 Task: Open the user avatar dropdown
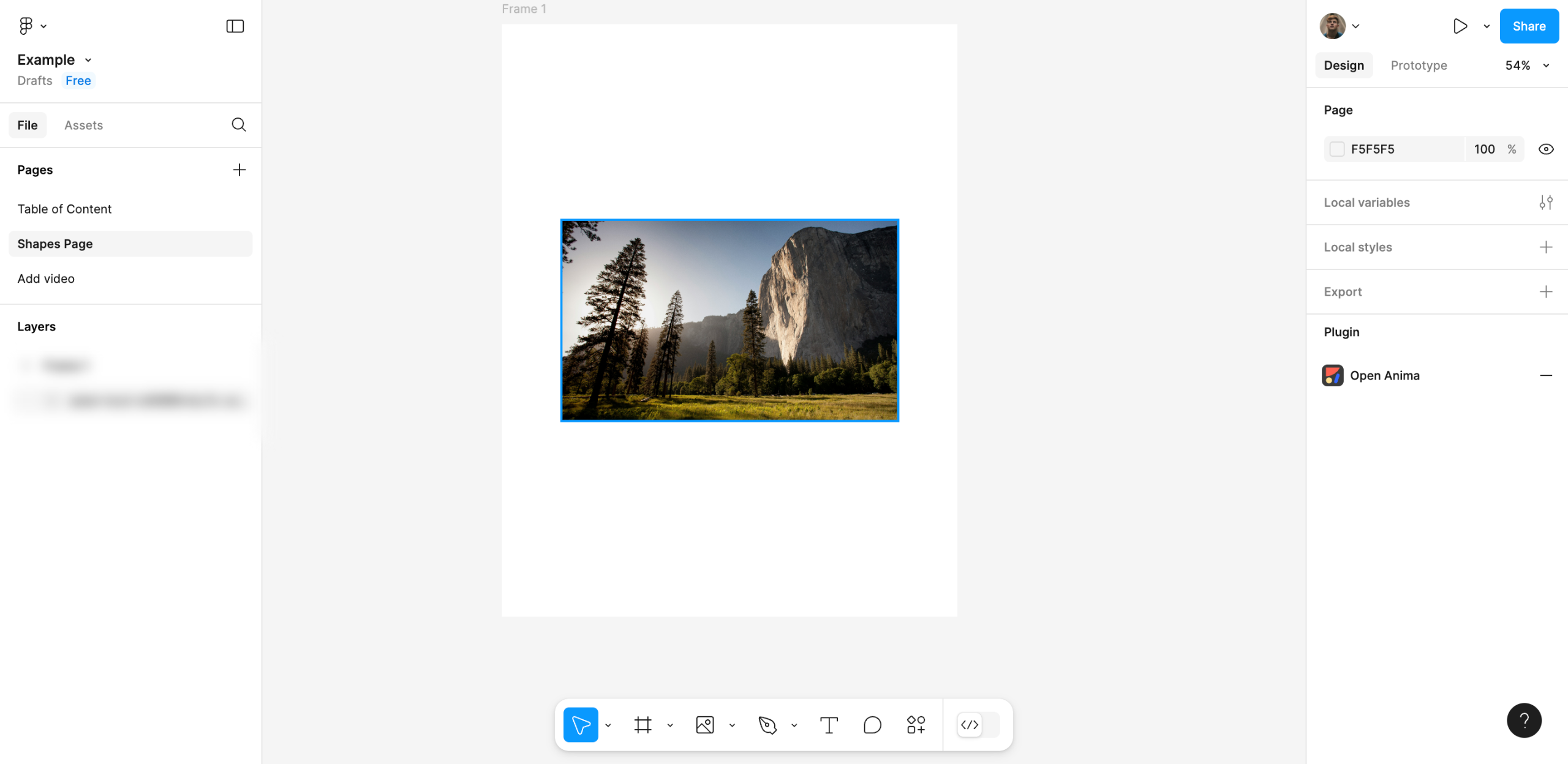click(x=1340, y=26)
